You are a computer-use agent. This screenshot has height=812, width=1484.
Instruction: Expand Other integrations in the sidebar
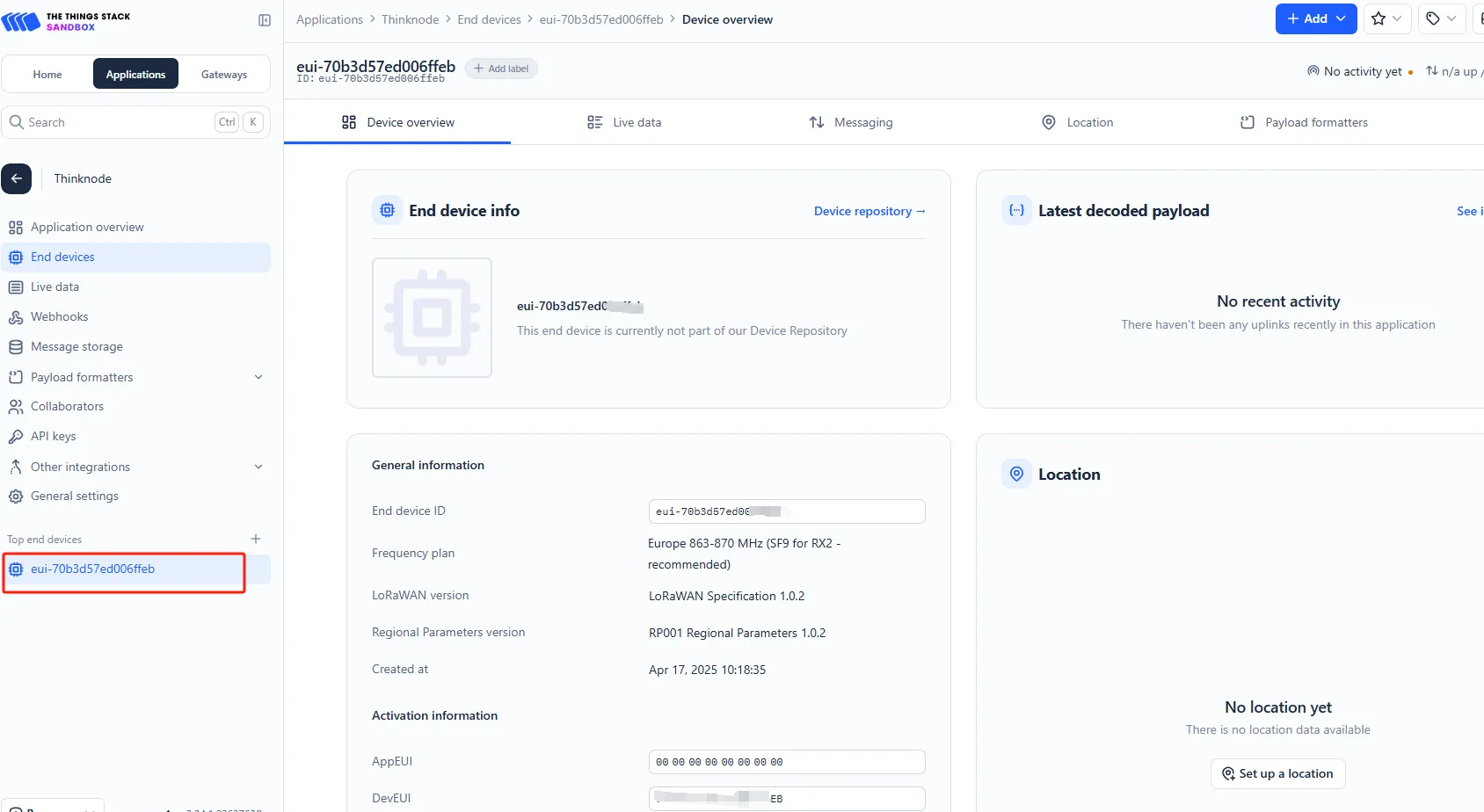coord(258,467)
